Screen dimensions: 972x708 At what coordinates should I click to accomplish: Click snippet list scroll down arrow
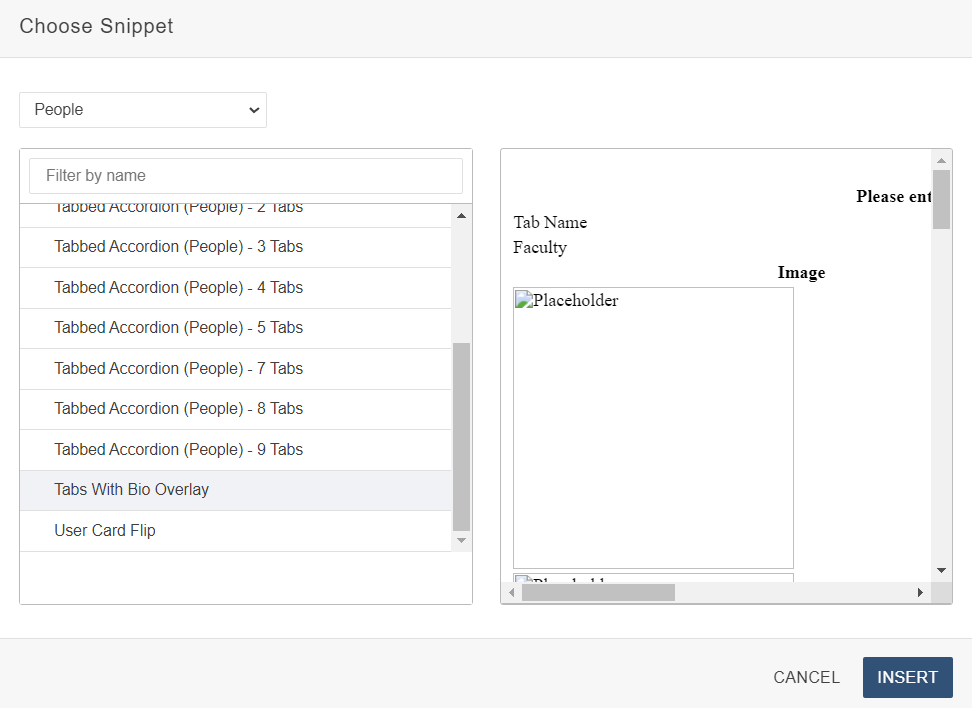coord(461,540)
